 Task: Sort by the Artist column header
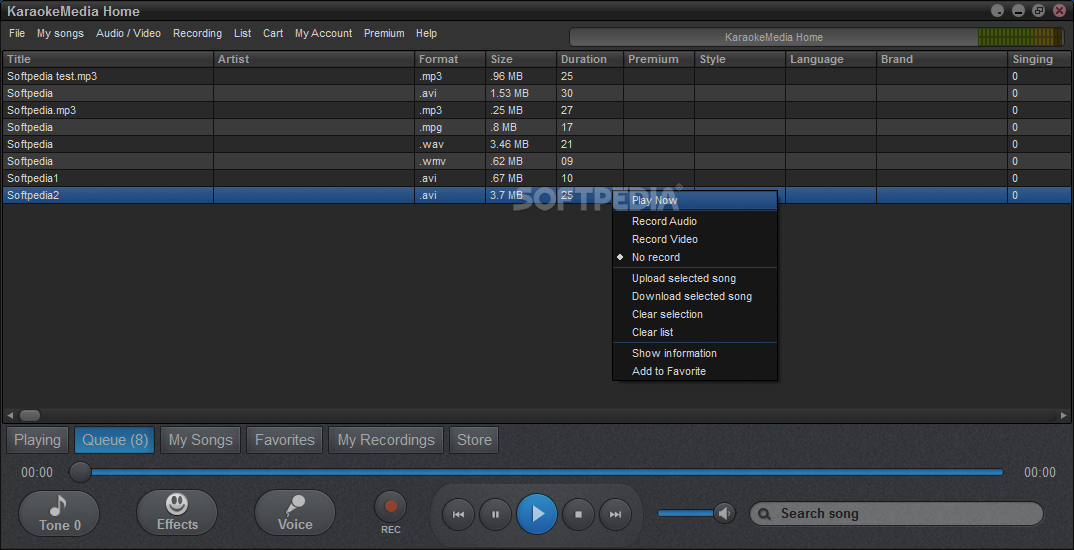314,59
